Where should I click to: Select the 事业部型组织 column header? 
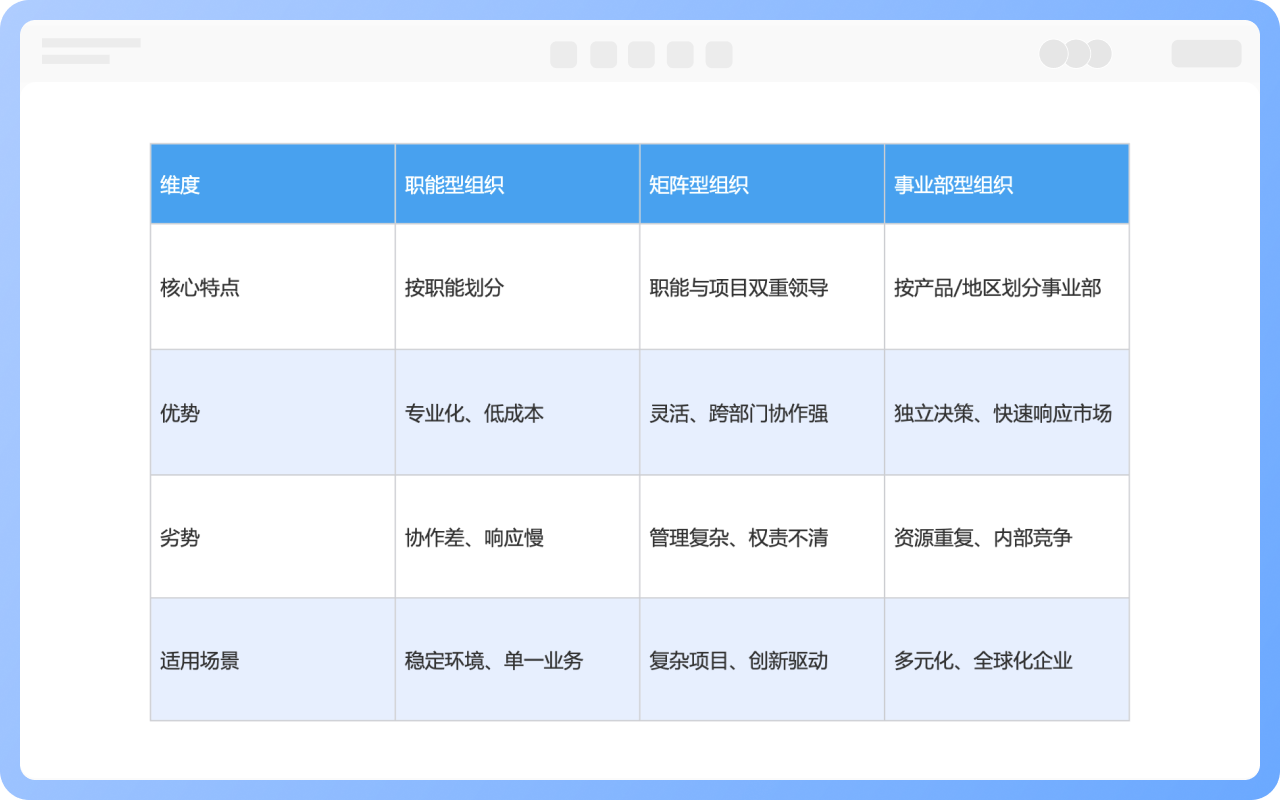[x=1007, y=184]
